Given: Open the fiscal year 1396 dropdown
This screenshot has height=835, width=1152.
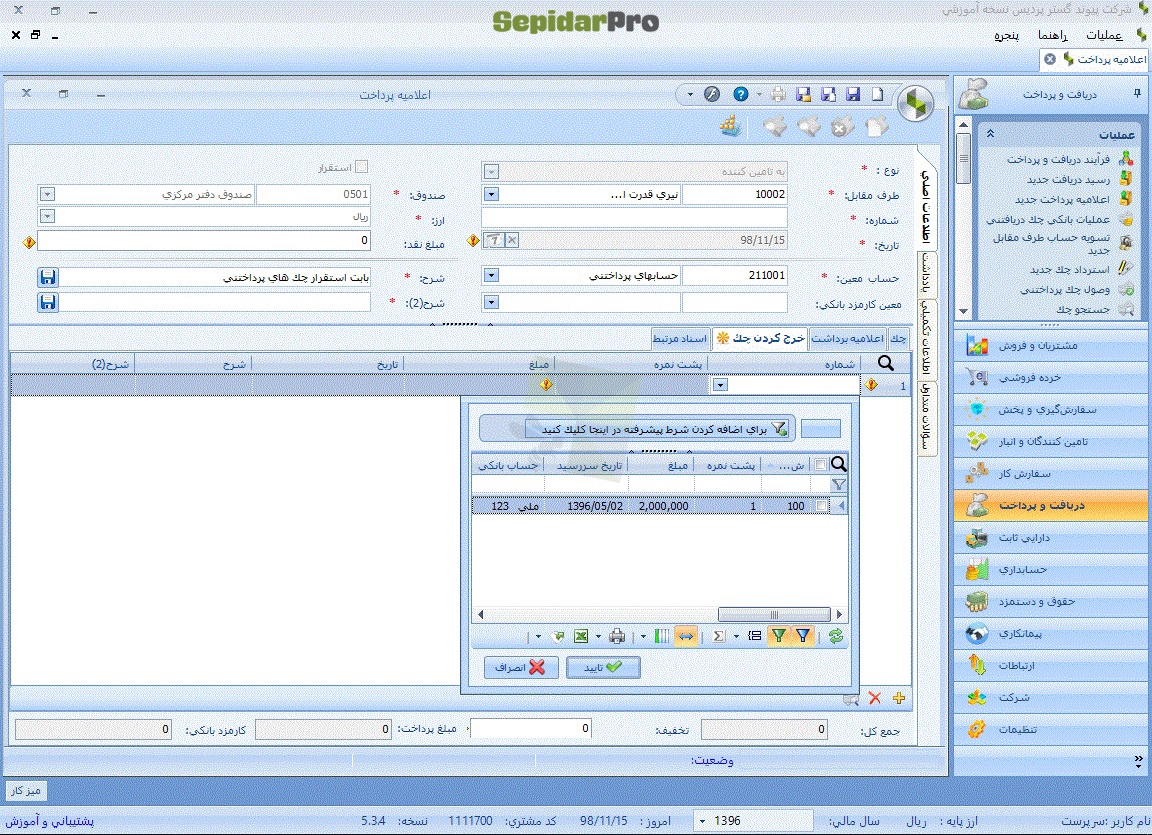Looking at the screenshot, I should pos(702,820).
